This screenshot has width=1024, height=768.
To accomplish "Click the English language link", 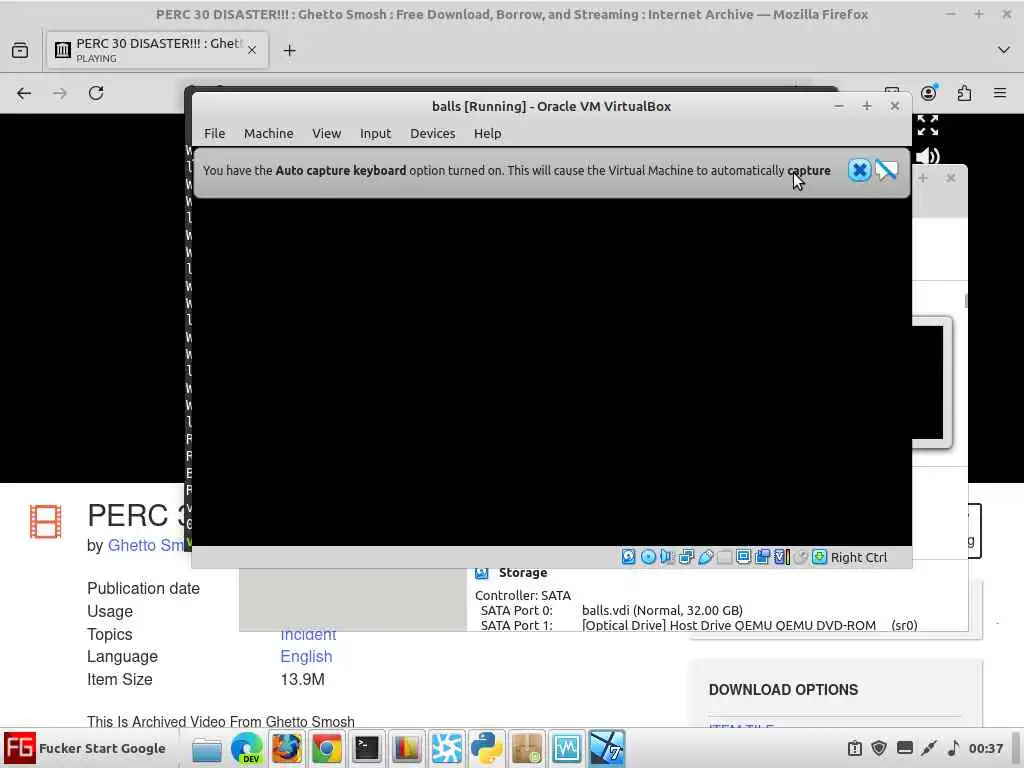I will coord(306,656).
